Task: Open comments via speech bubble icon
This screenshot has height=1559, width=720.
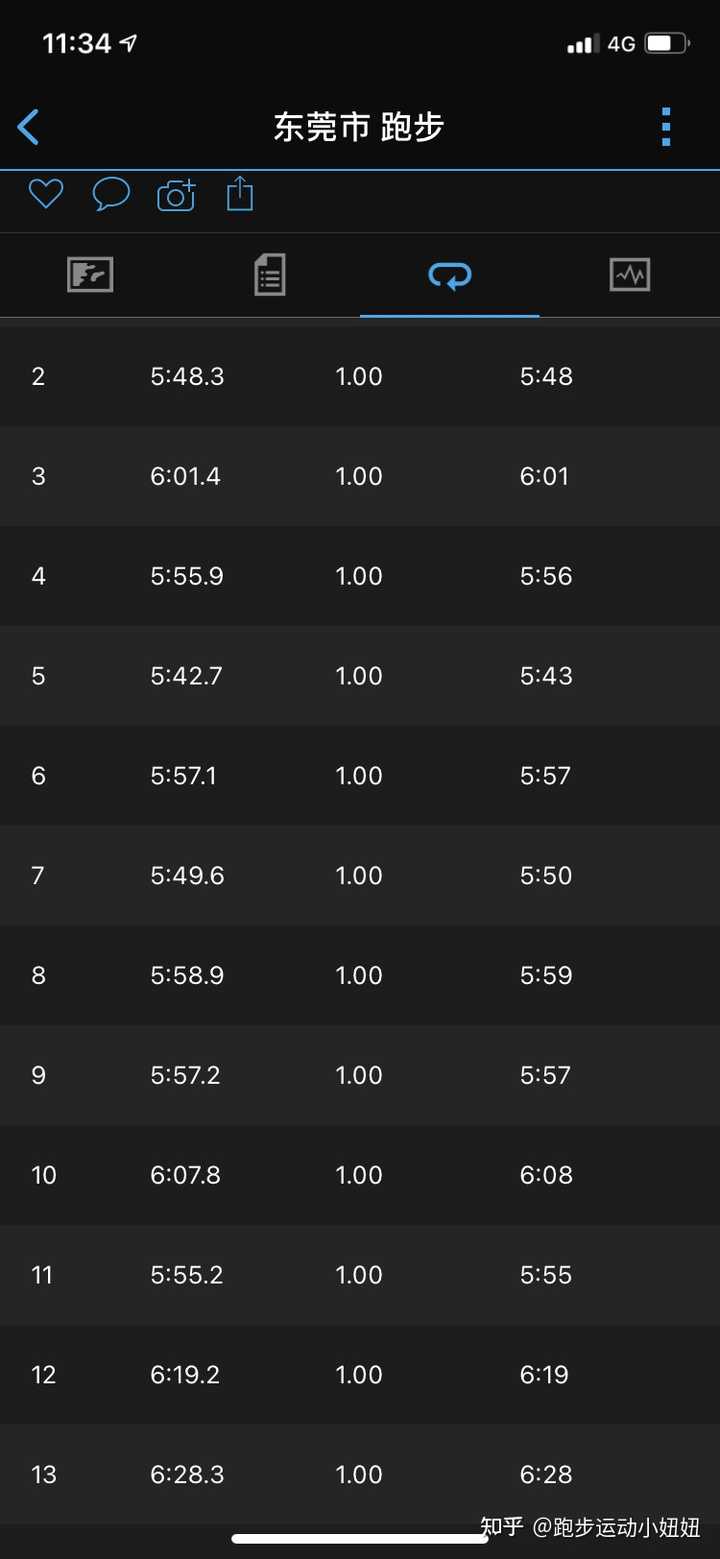Action: coord(111,194)
